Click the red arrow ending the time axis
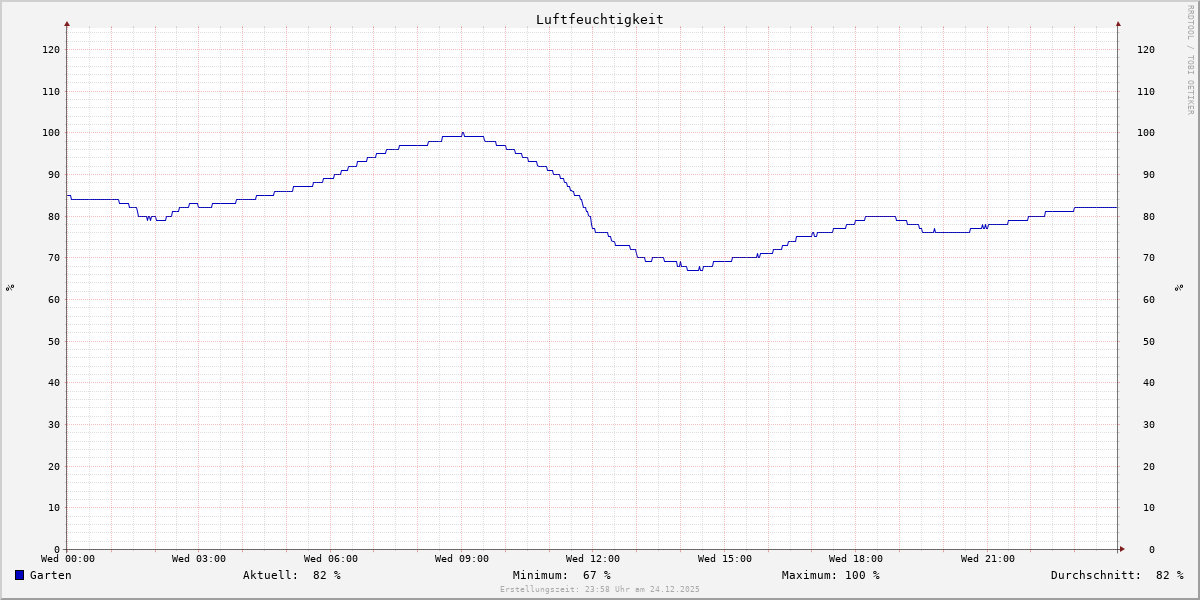Screen dimensions: 1200x600 (x=1122, y=549)
